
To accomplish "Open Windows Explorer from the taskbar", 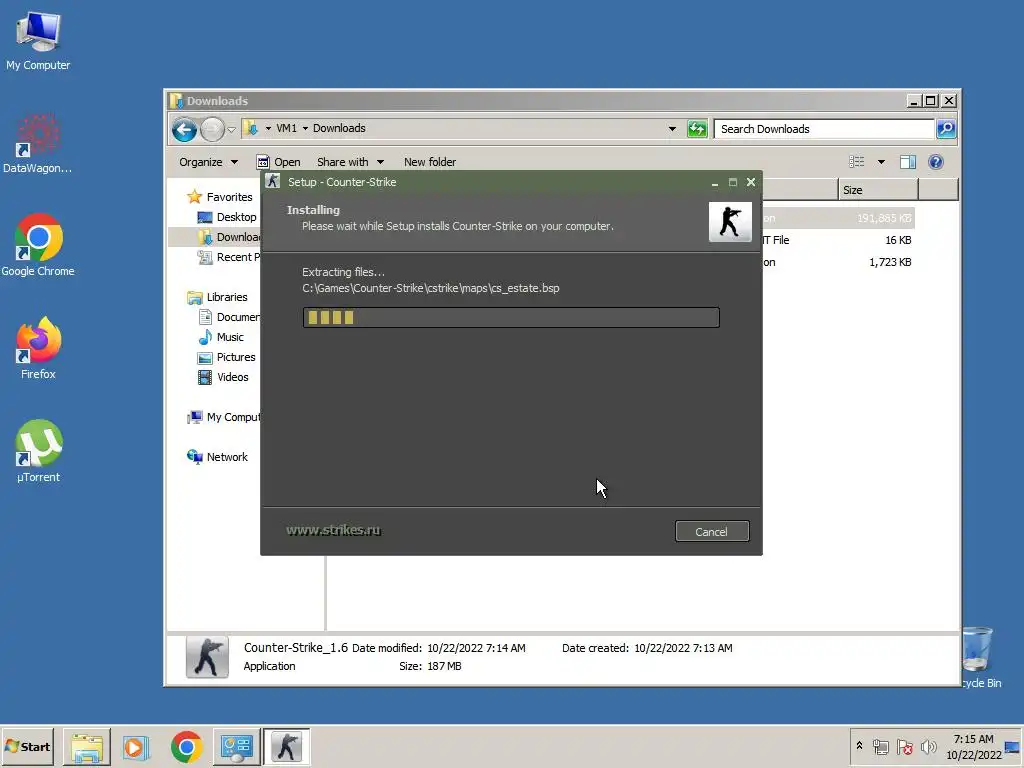I will point(87,747).
